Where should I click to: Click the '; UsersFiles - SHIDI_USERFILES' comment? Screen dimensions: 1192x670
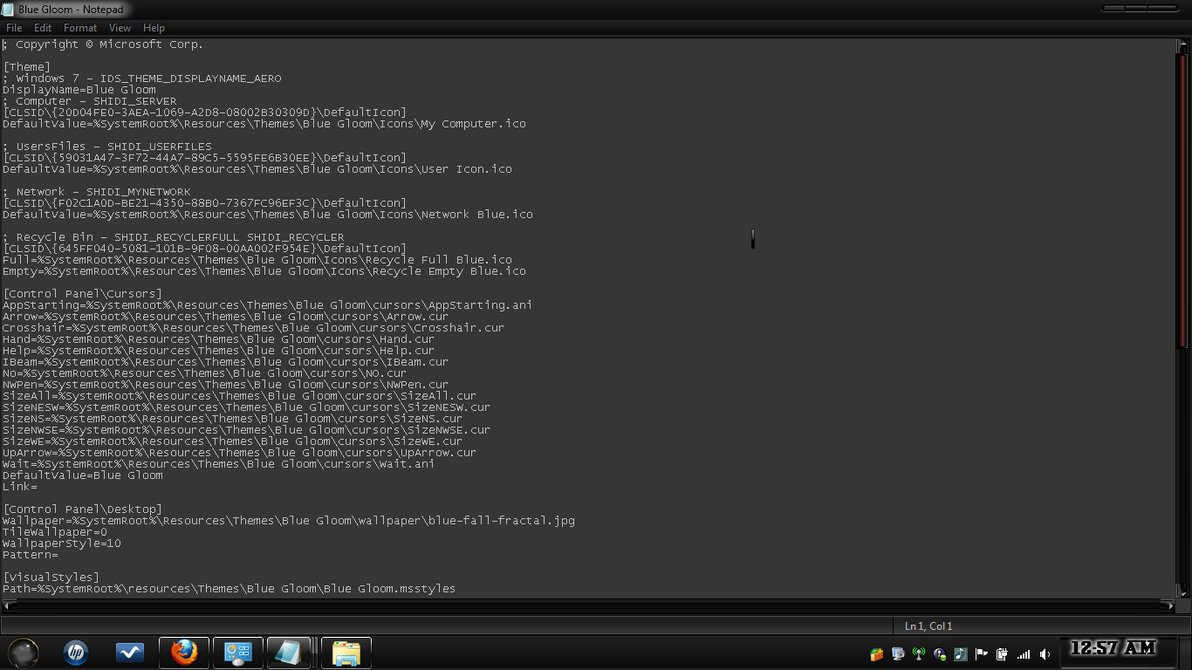pyautogui.click(x=106, y=147)
